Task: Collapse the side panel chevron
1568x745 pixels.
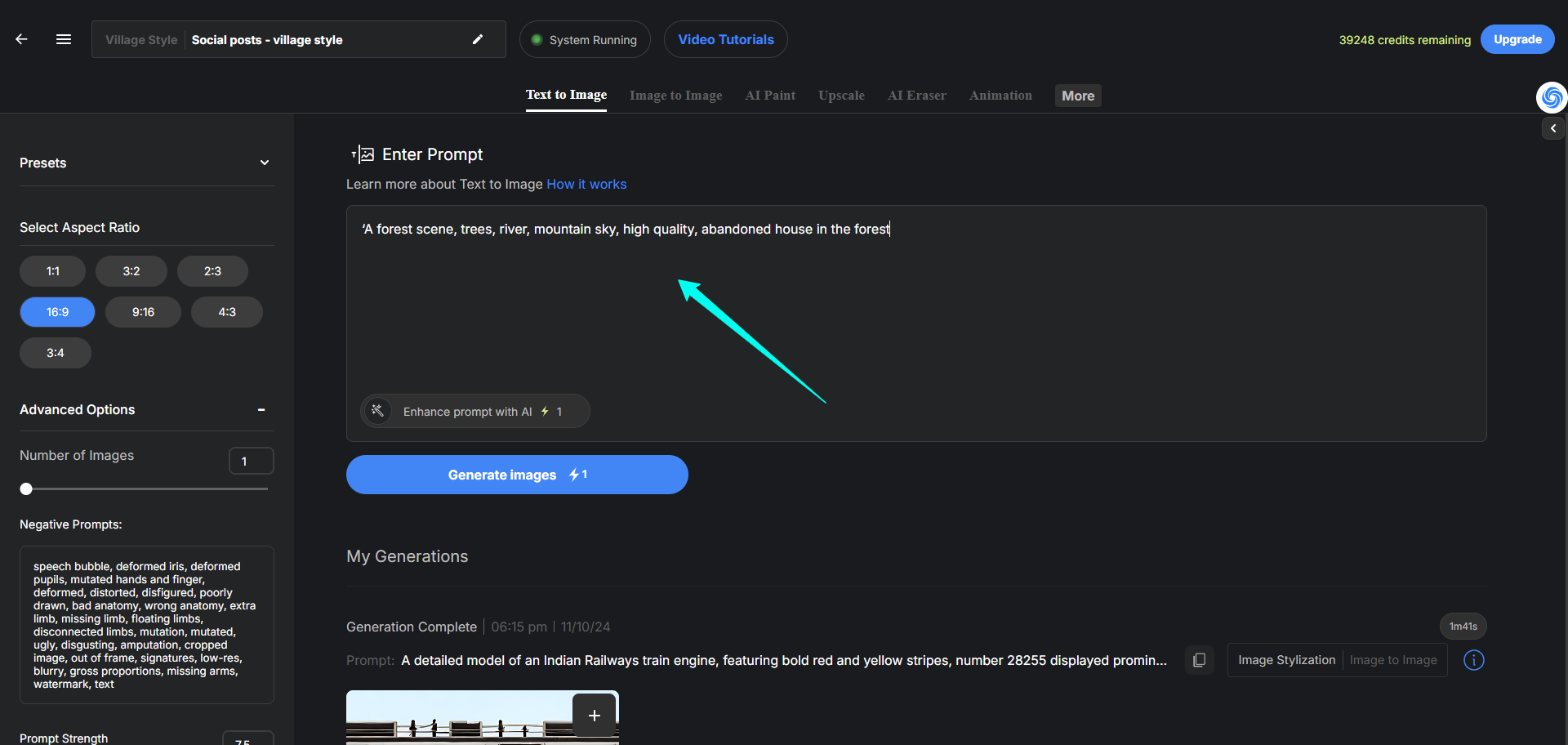Action: (x=1553, y=128)
